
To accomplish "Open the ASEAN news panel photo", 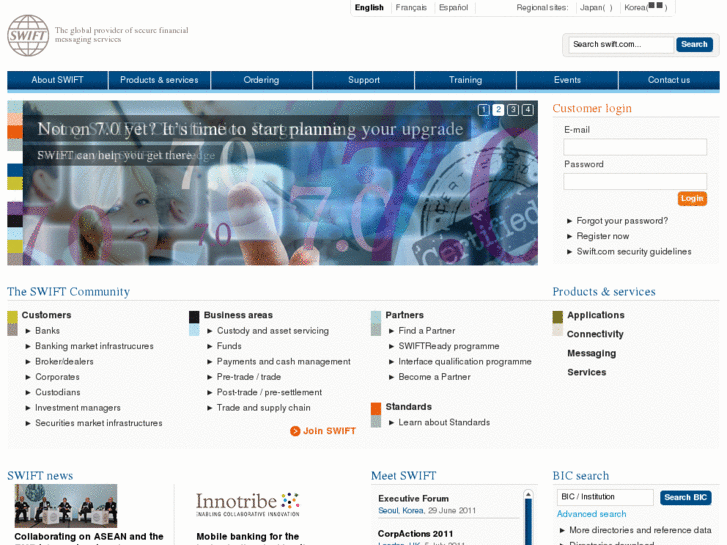I will coord(66,506).
